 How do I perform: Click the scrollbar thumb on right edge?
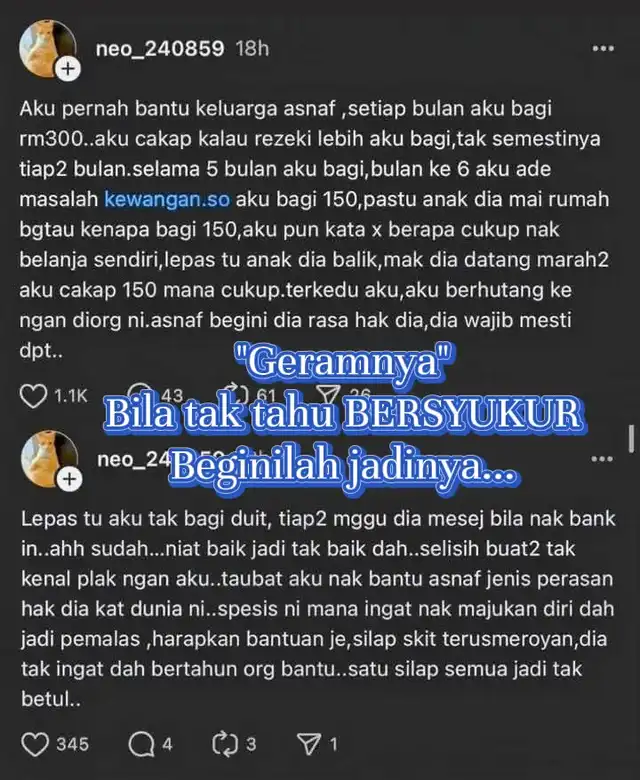(632, 439)
